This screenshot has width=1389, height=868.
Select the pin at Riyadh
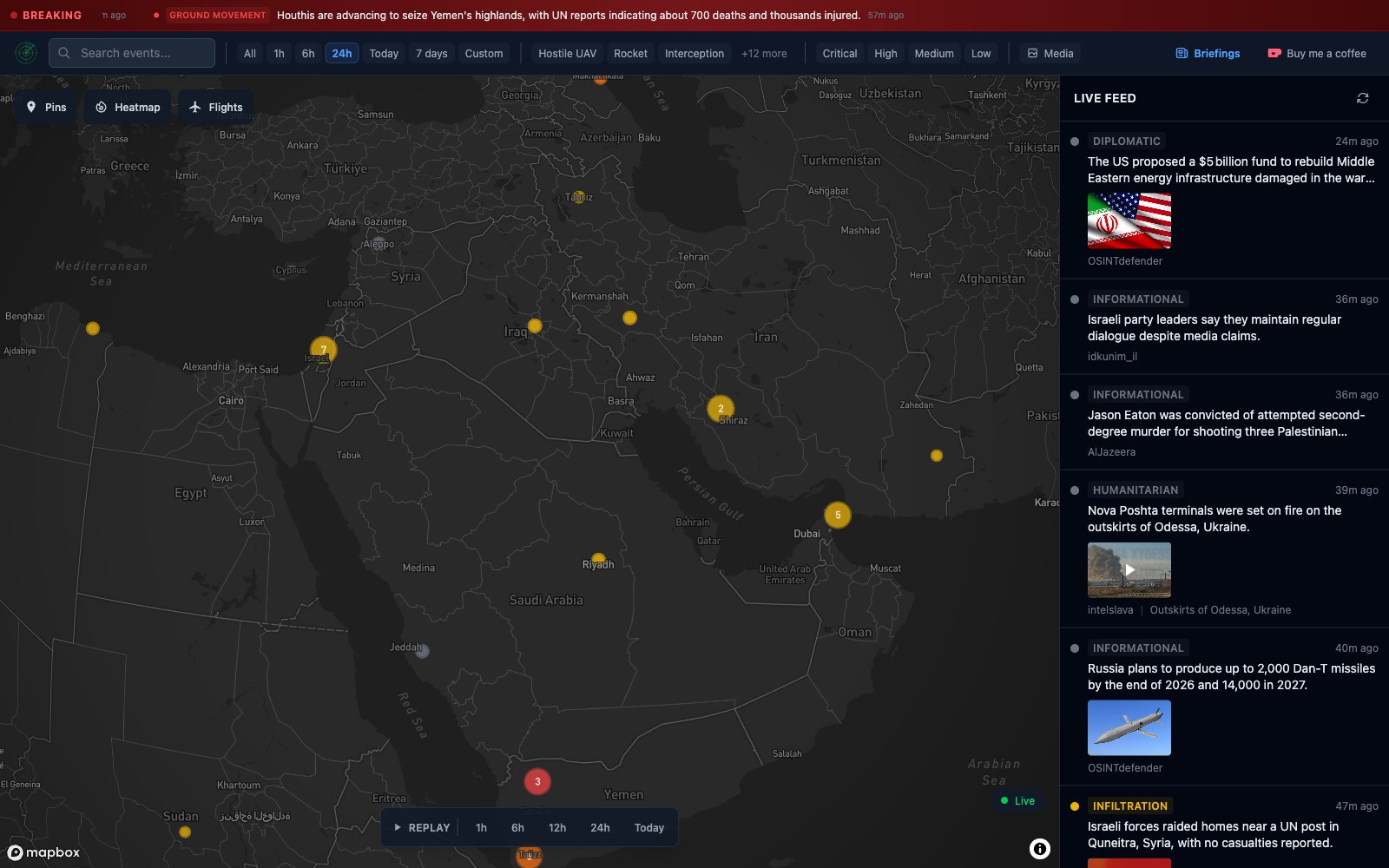pyautogui.click(x=598, y=559)
